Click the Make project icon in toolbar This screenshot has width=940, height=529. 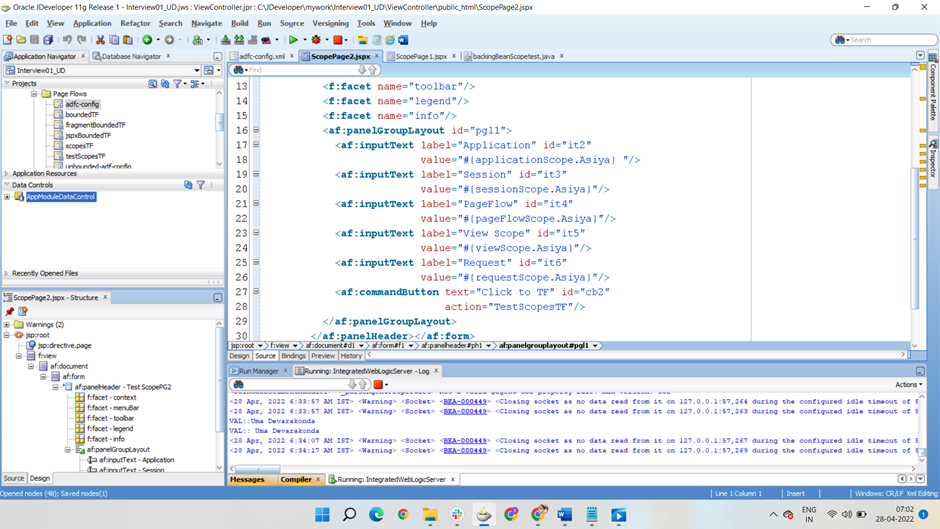pos(225,40)
